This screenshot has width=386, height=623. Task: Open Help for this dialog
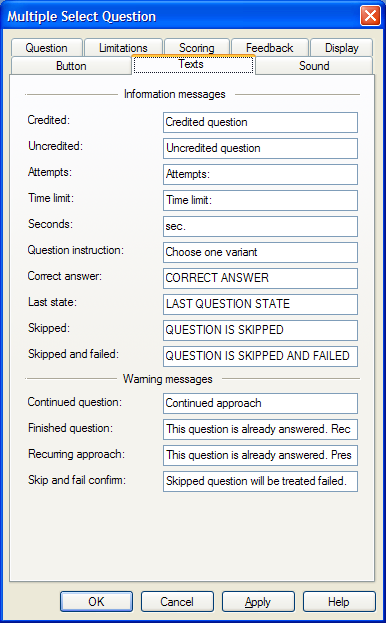339,602
